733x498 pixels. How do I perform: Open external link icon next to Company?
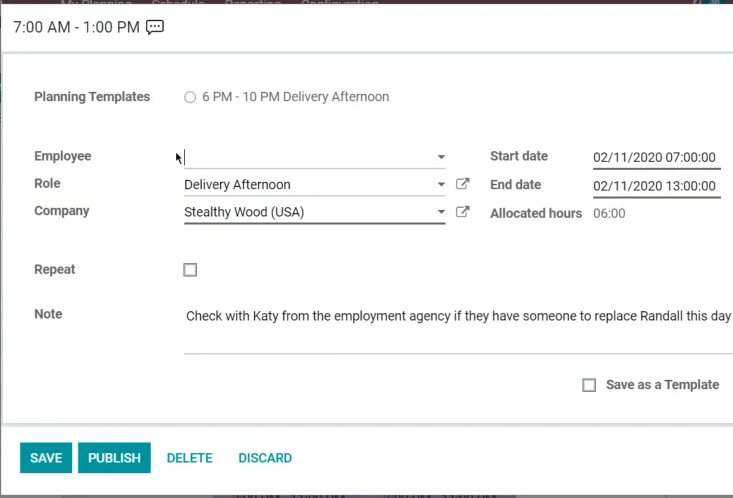click(462, 212)
